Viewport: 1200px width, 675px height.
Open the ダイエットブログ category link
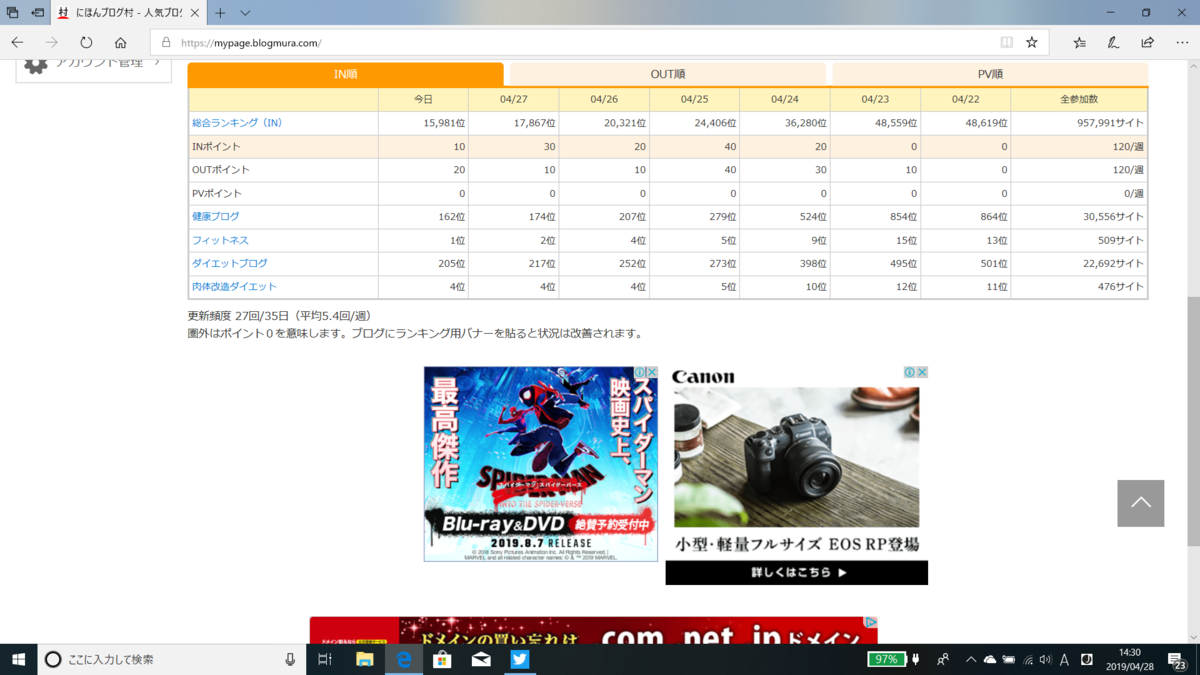pos(229,263)
